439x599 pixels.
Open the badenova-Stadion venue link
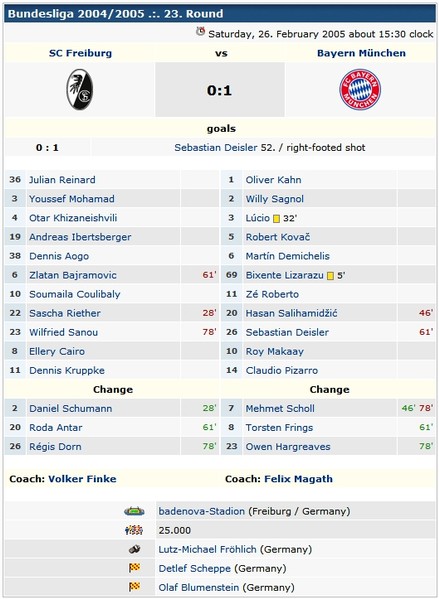coord(201,511)
